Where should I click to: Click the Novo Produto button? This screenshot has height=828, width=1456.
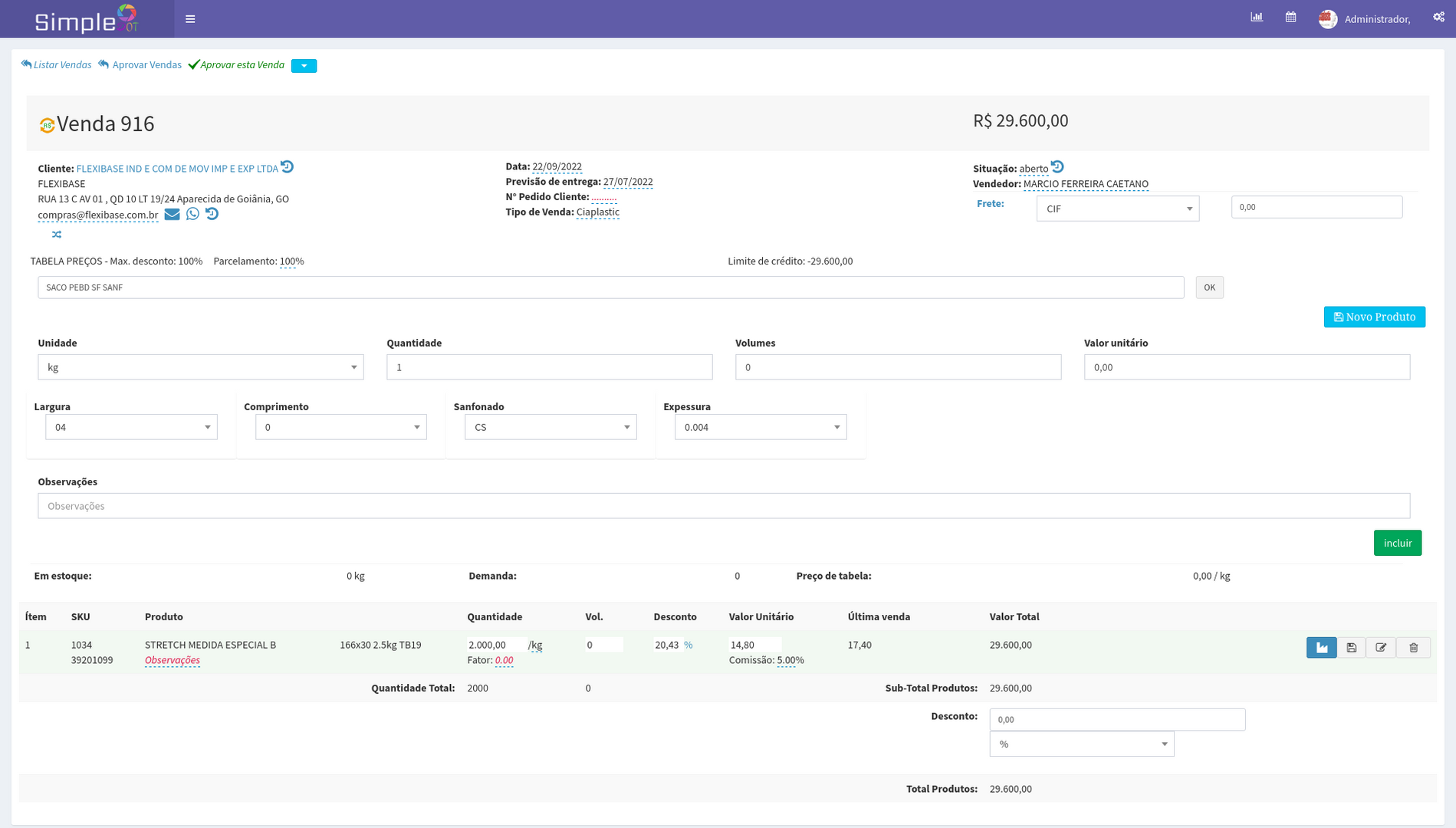click(1374, 317)
